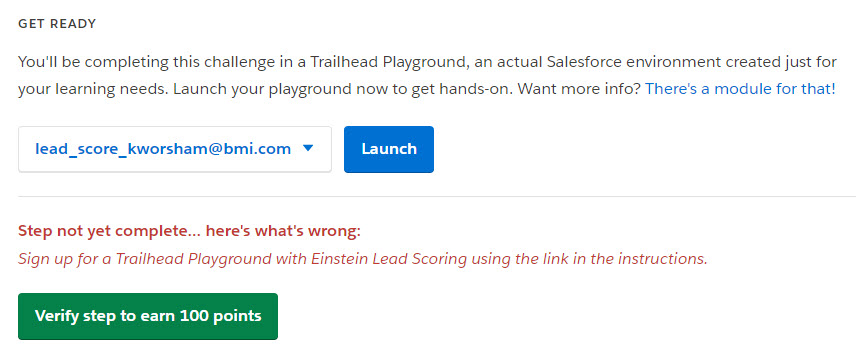Open the playground selection dropdown
Viewport: 856px width, 362px height.
(x=175, y=149)
